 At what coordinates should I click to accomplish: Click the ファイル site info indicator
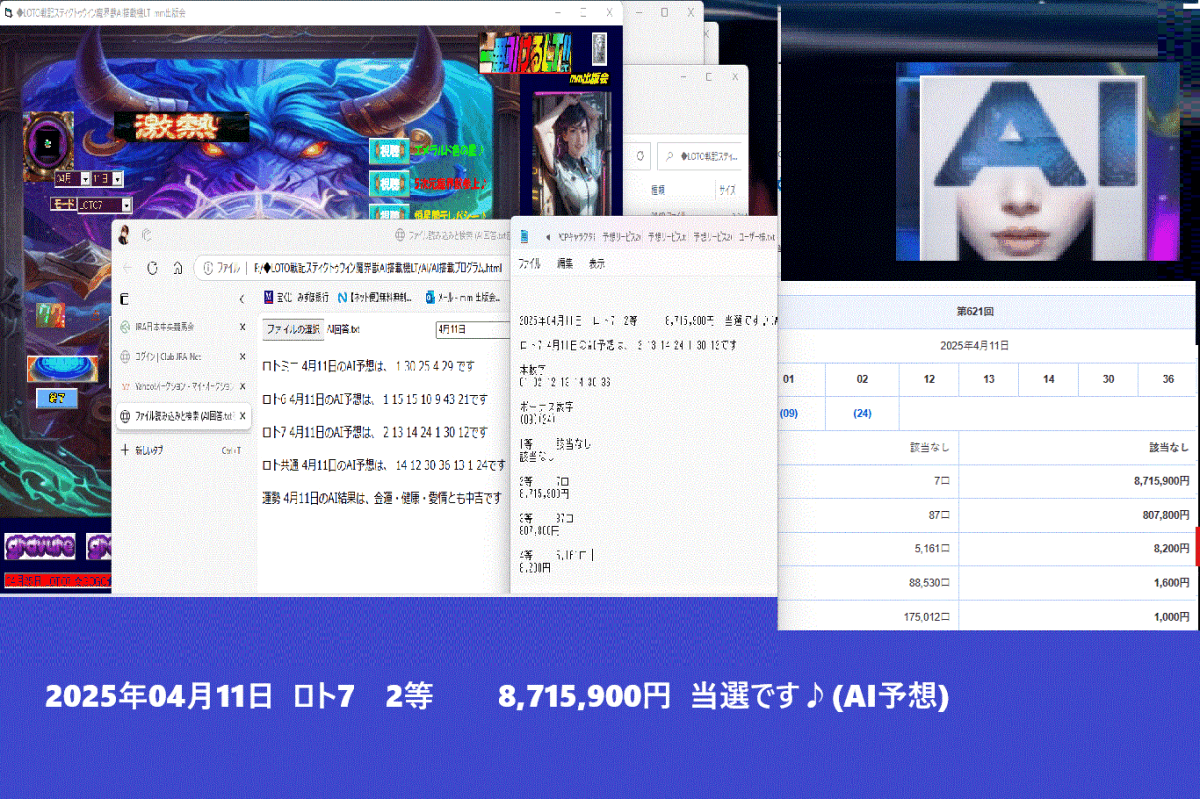tap(221, 268)
